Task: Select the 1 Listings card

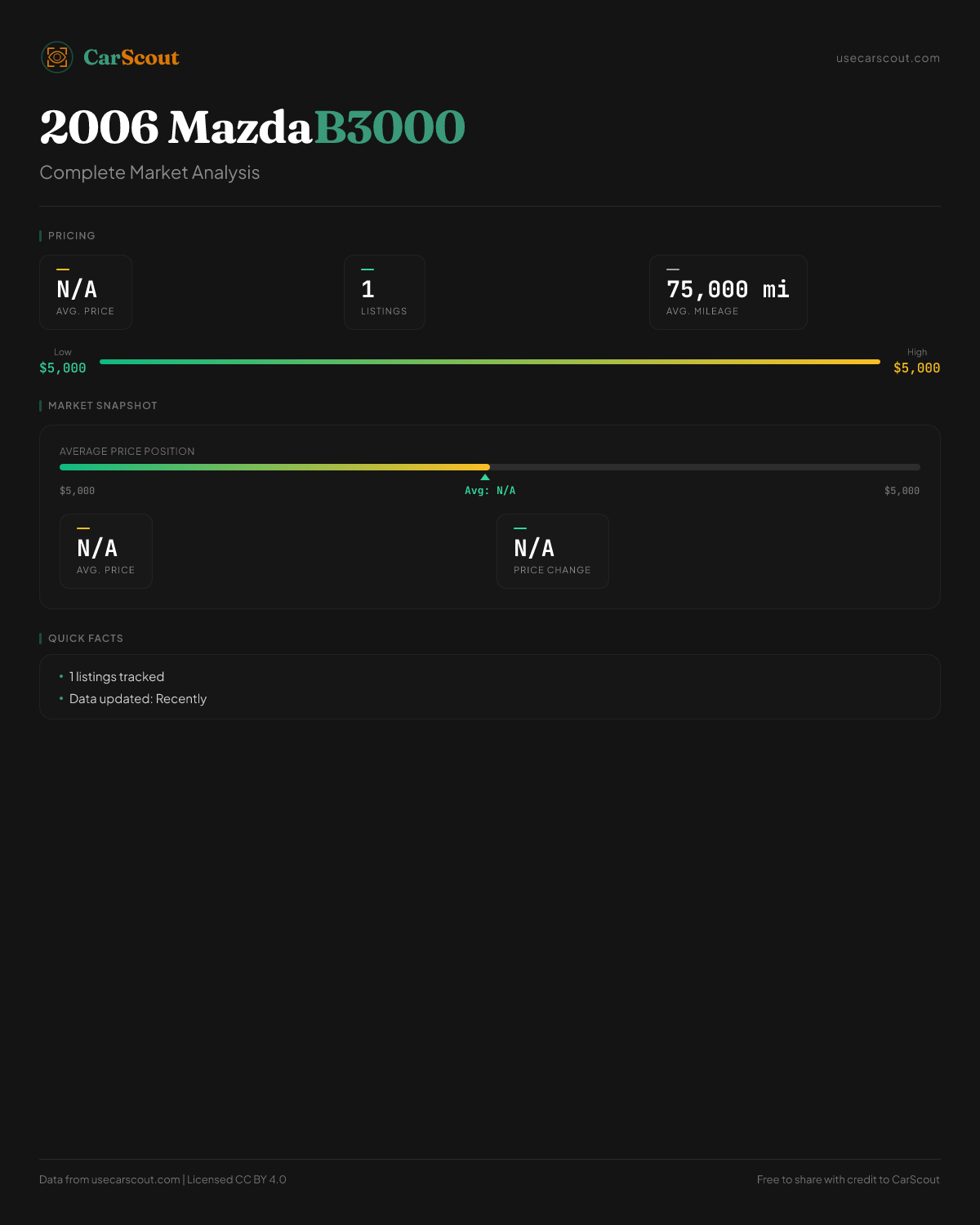Action: [x=385, y=292]
